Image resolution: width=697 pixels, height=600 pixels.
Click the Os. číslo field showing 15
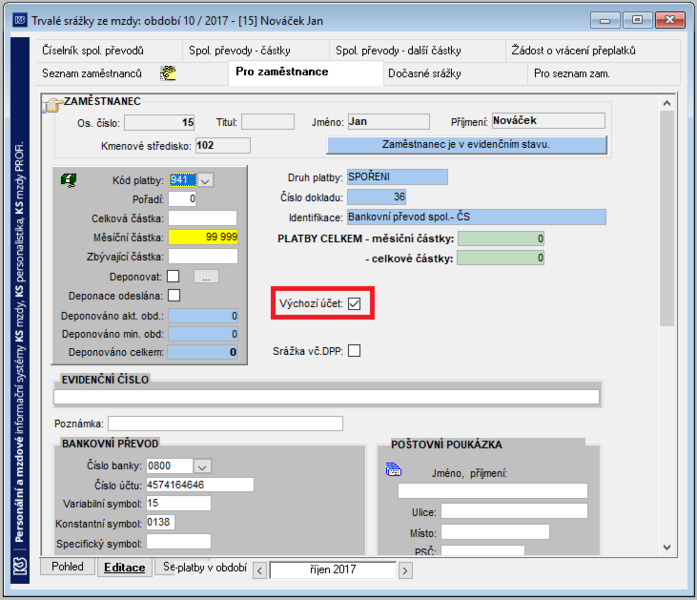pos(159,123)
